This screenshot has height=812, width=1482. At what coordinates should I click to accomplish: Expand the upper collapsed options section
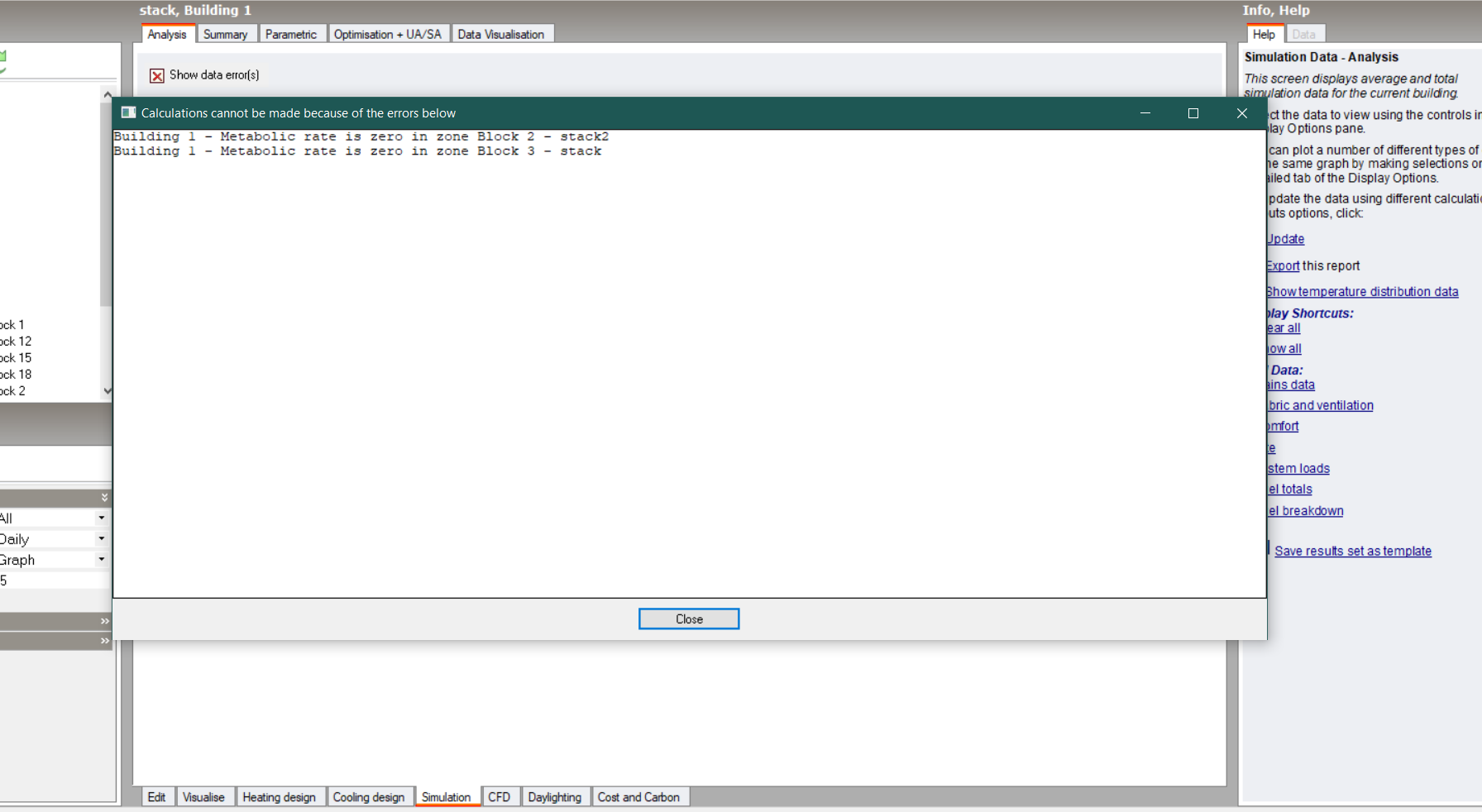pyautogui.click(x=104, y=621)
